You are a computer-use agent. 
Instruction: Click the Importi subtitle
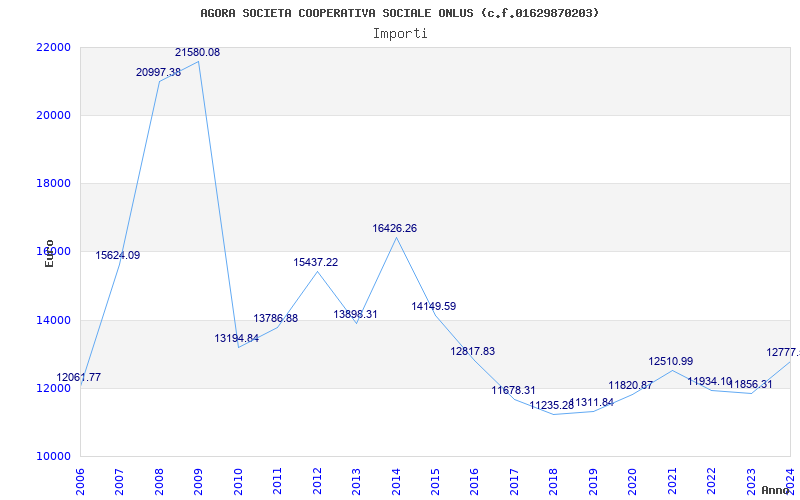(400, 34)
